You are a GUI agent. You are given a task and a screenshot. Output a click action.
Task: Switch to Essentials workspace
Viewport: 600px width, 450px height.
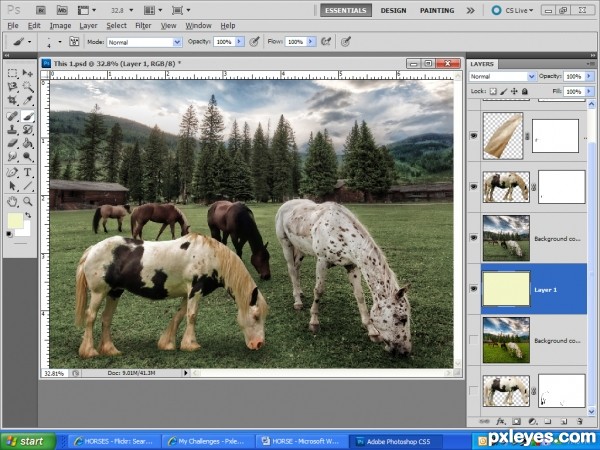tap(346, 10)
